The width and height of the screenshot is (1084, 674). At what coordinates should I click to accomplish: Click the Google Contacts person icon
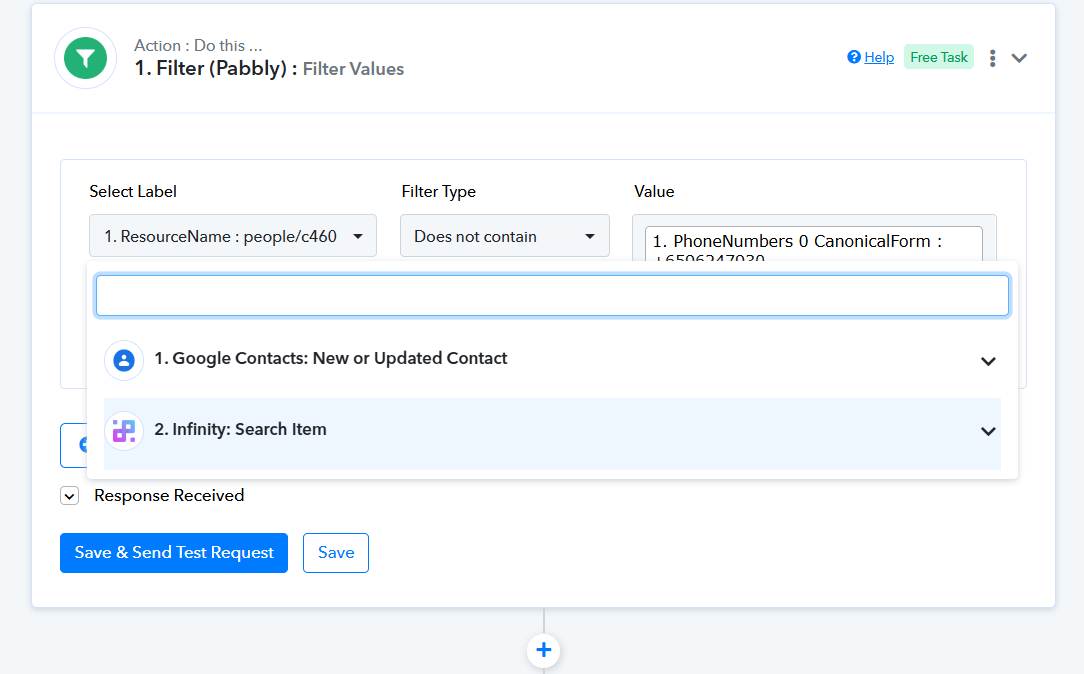(124, 360)
